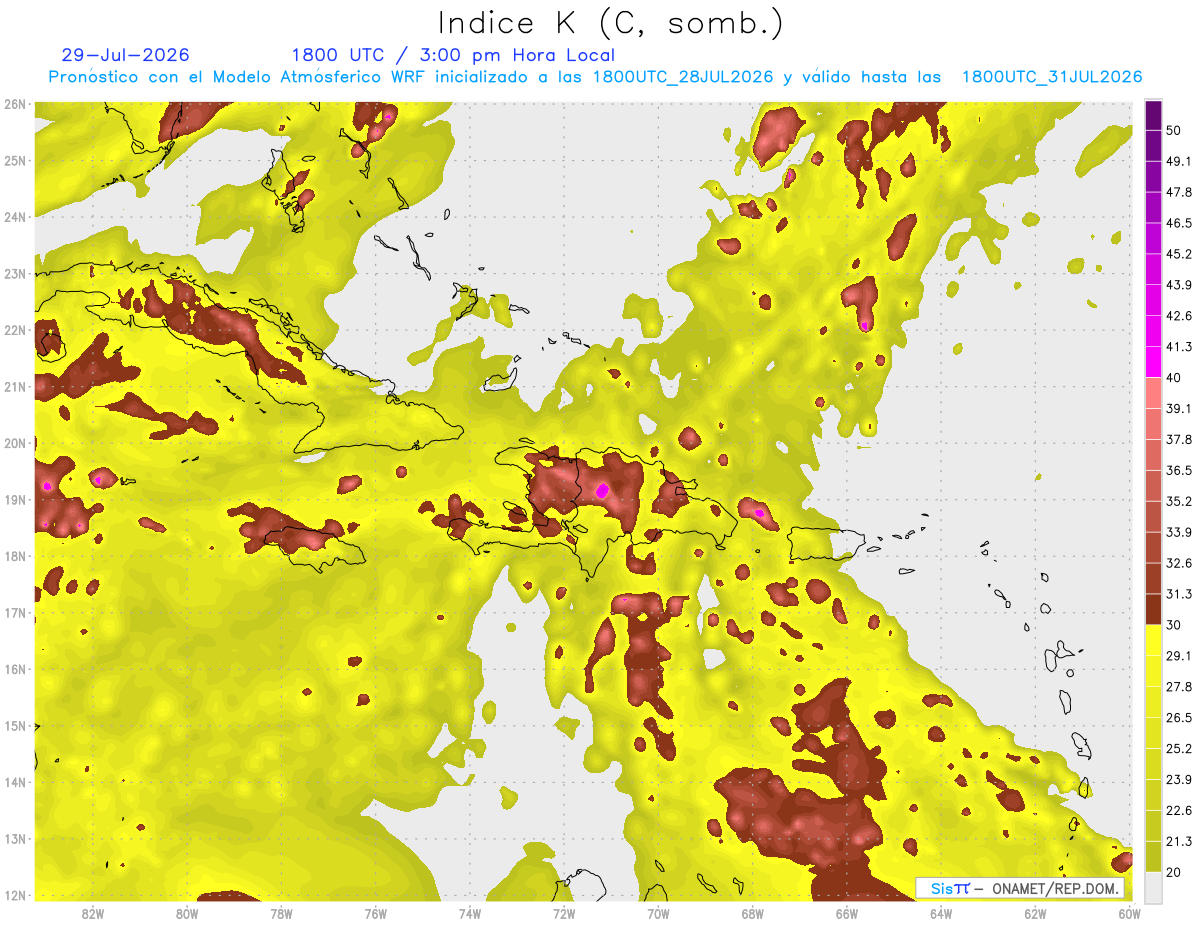Click the "70W" longitude label

[658, 913]
